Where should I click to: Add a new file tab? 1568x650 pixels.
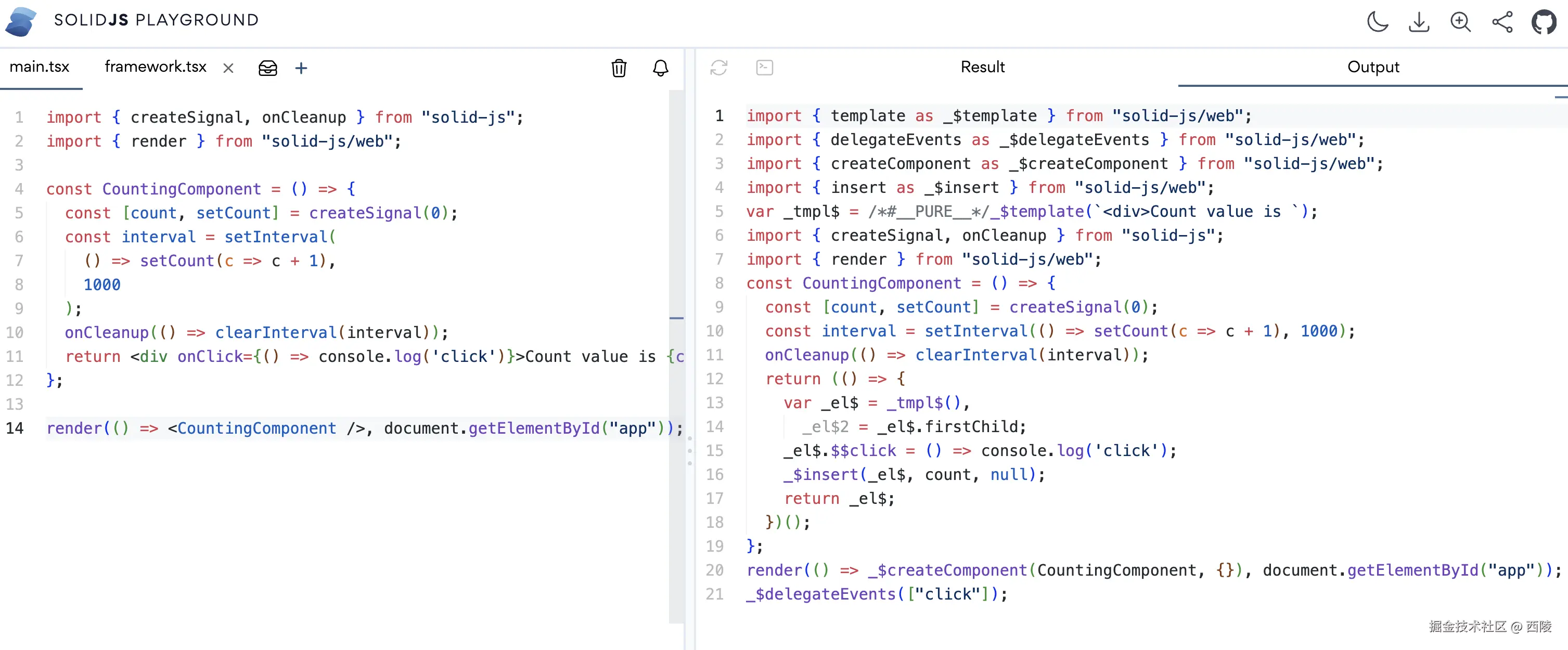pos(301,68)
